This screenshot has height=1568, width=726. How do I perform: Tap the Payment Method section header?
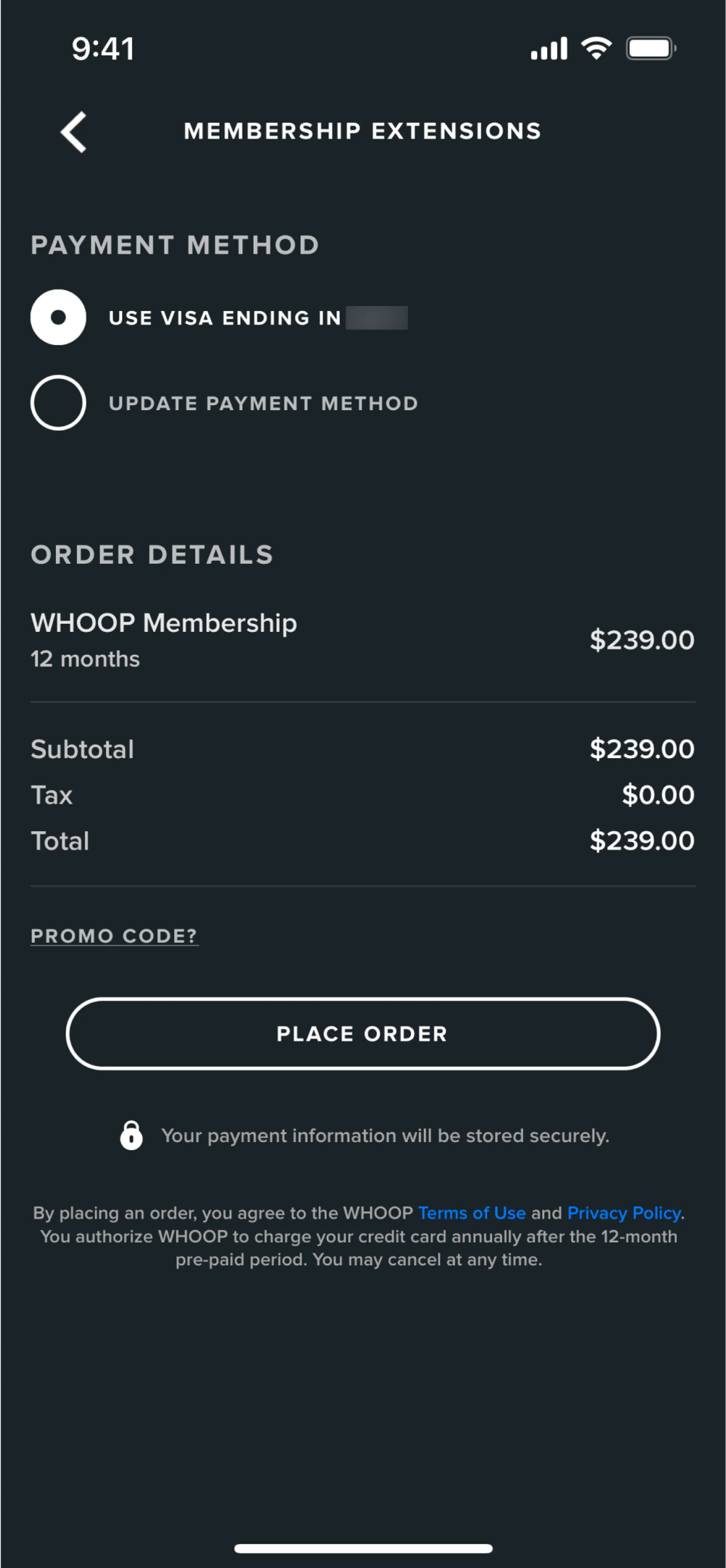pos(175,245)
